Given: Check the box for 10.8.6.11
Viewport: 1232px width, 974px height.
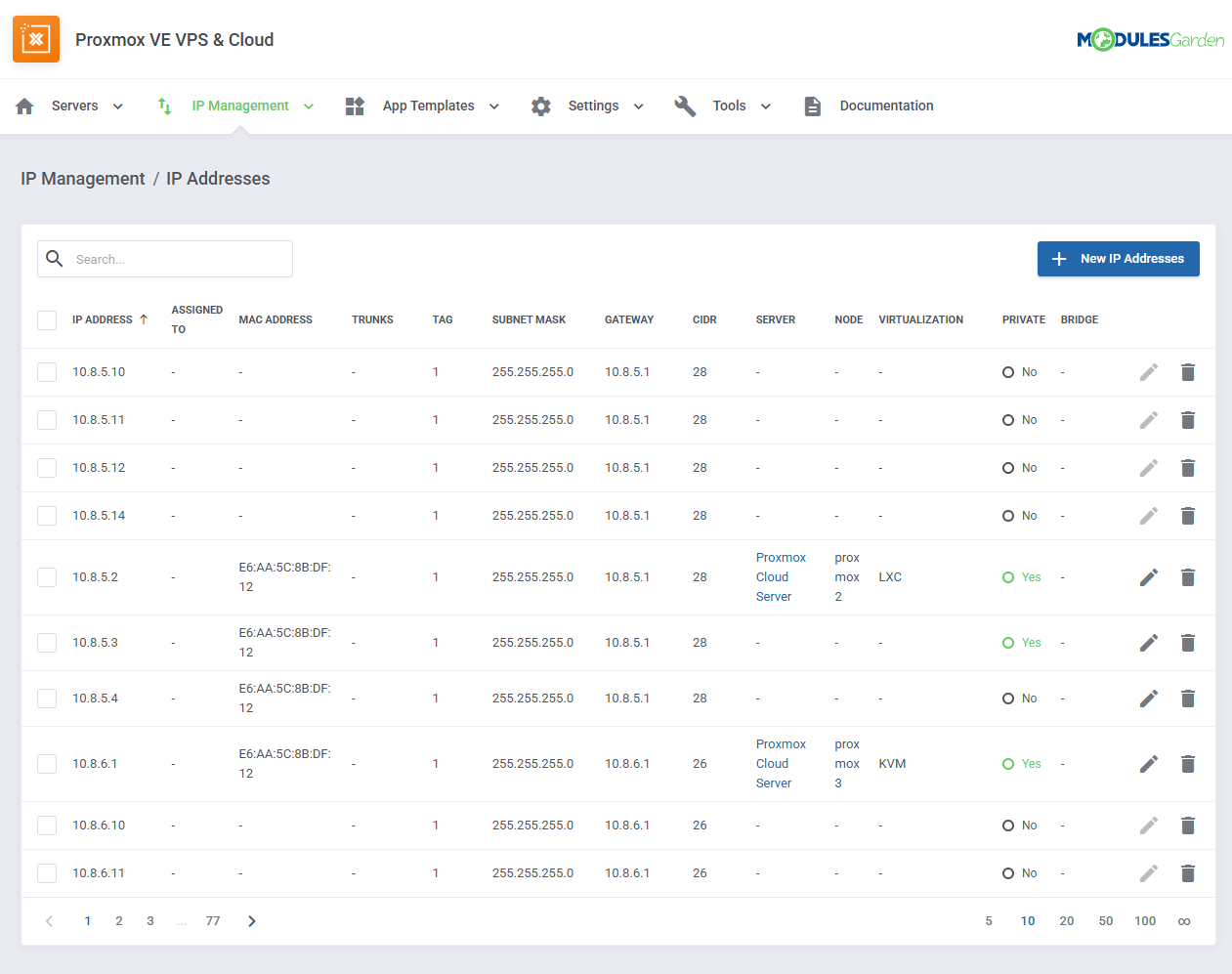Looking at the screenshot, I should 47,873.
